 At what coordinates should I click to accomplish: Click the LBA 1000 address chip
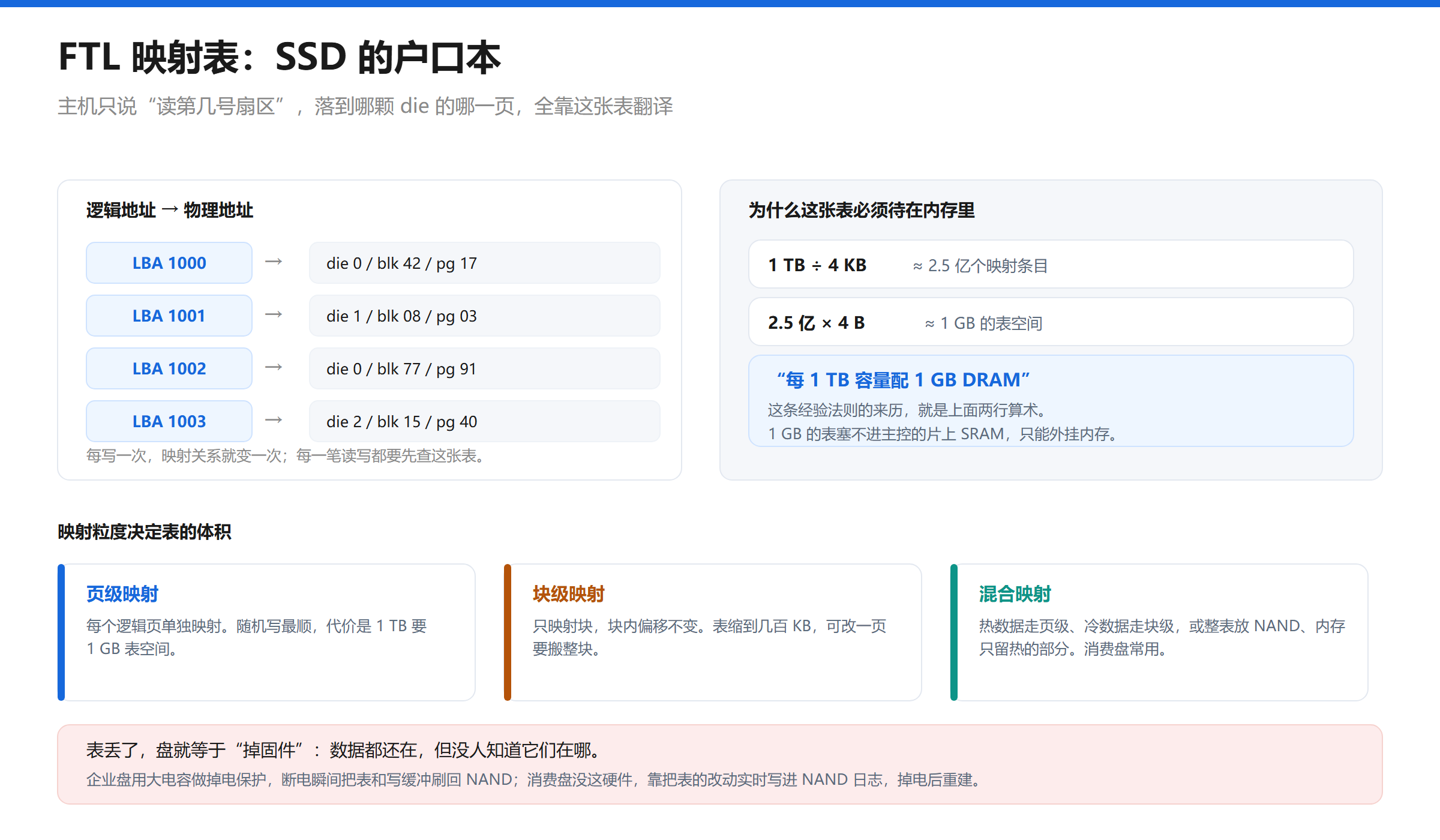point(169,263)
